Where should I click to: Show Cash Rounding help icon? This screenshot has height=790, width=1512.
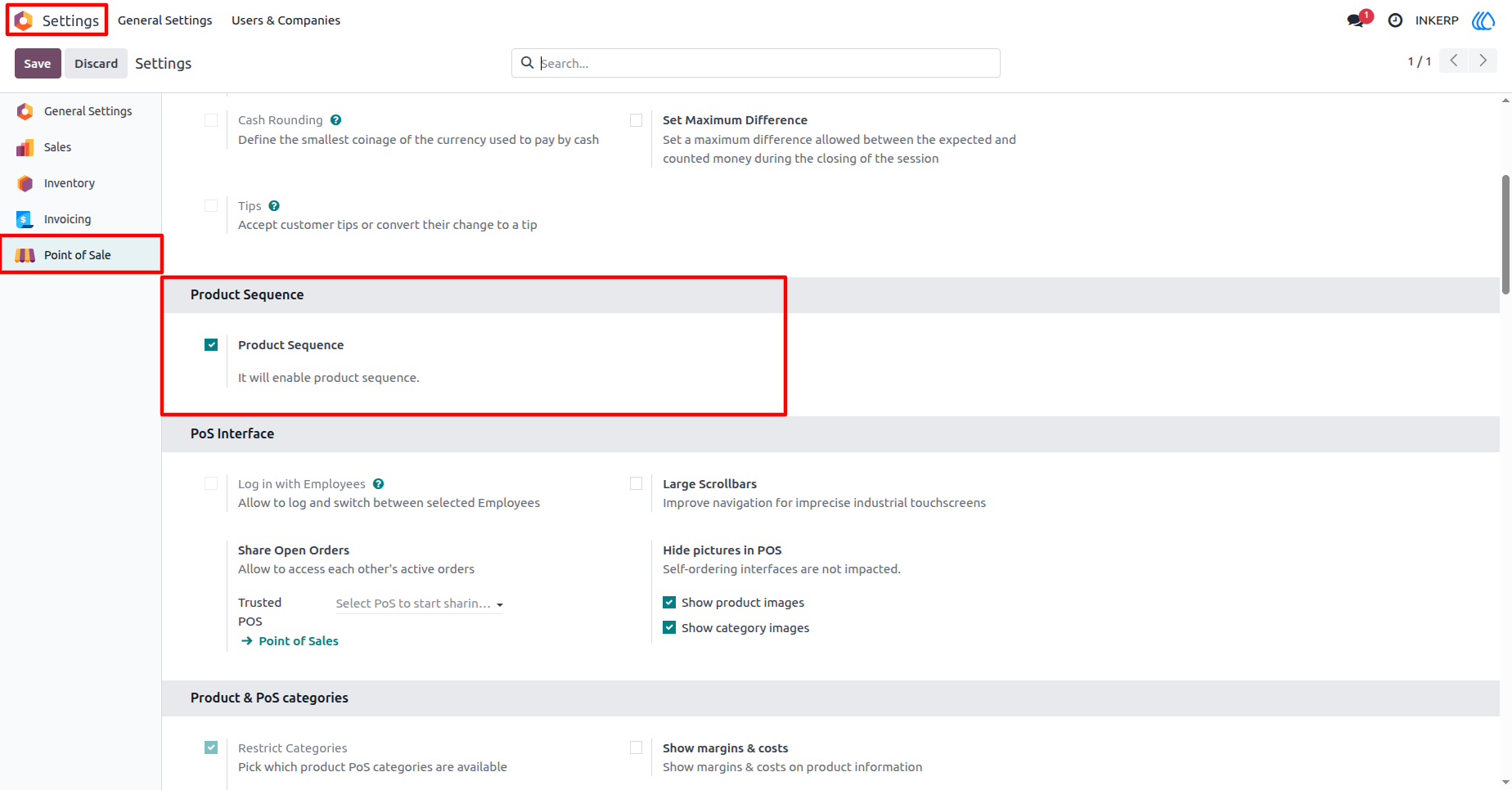[335, 120]
